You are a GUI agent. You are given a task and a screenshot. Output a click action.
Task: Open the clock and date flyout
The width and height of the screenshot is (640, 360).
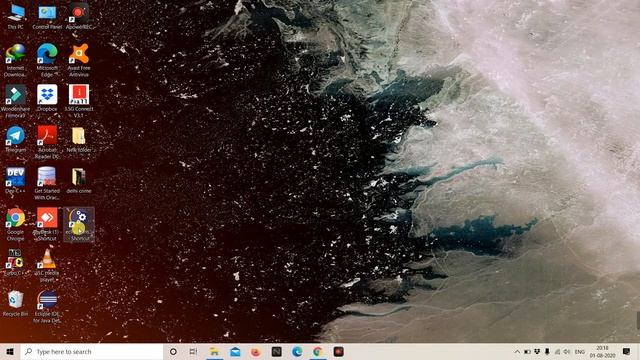[x=602, y=351]
